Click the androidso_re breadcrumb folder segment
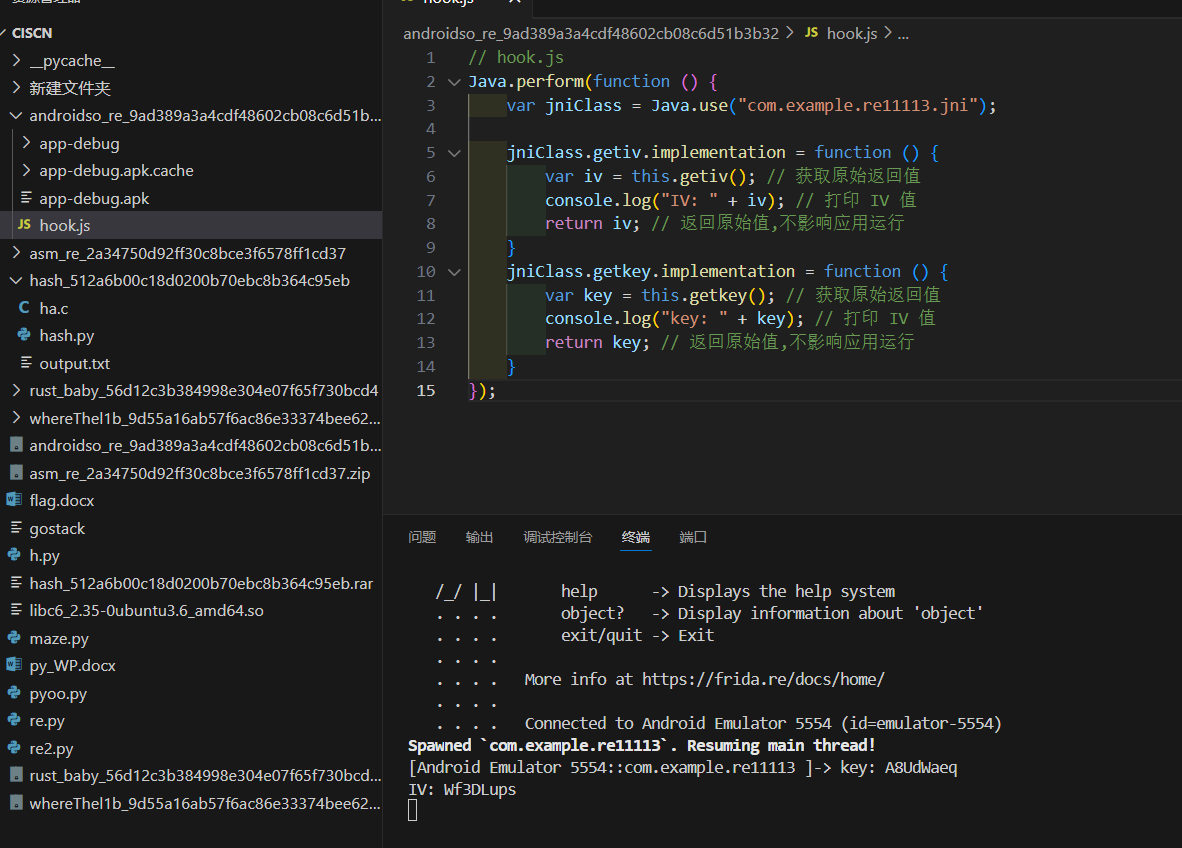1182x848 pixels. click(x=591, y=33)
